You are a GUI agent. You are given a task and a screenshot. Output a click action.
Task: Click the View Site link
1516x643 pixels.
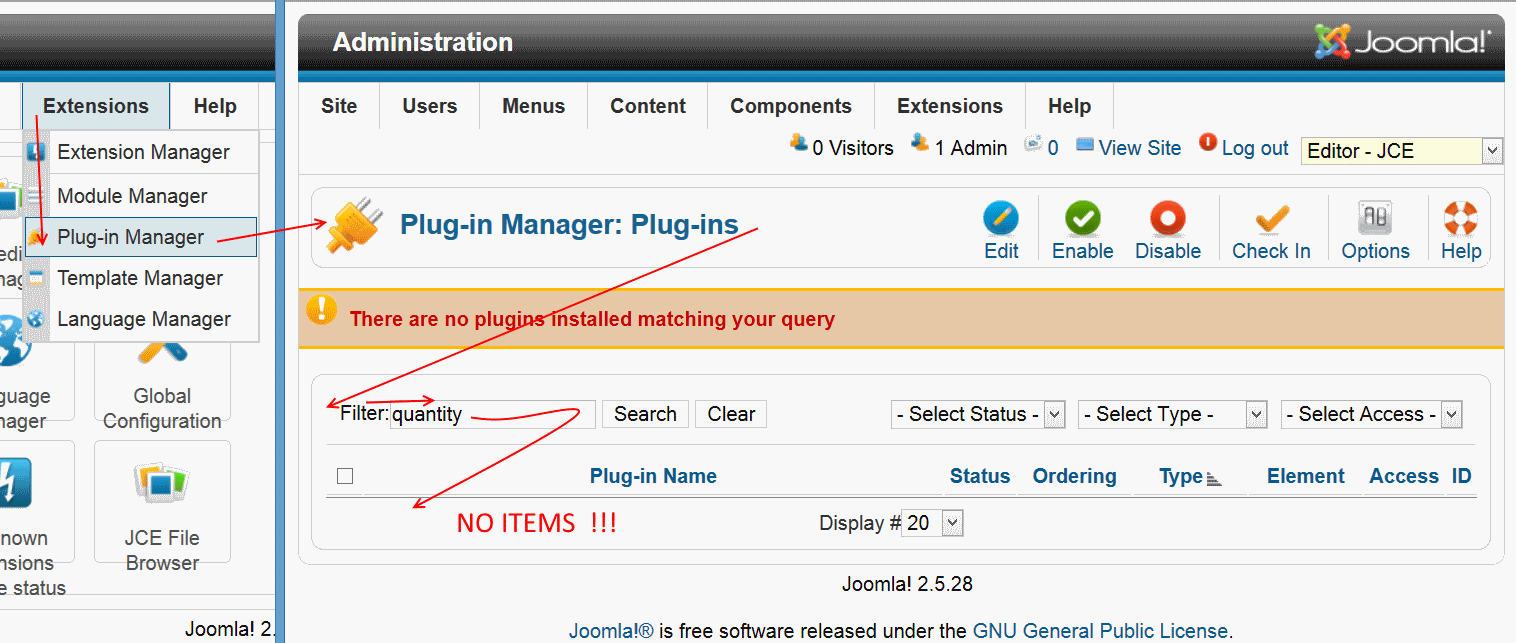[1139, 148]
